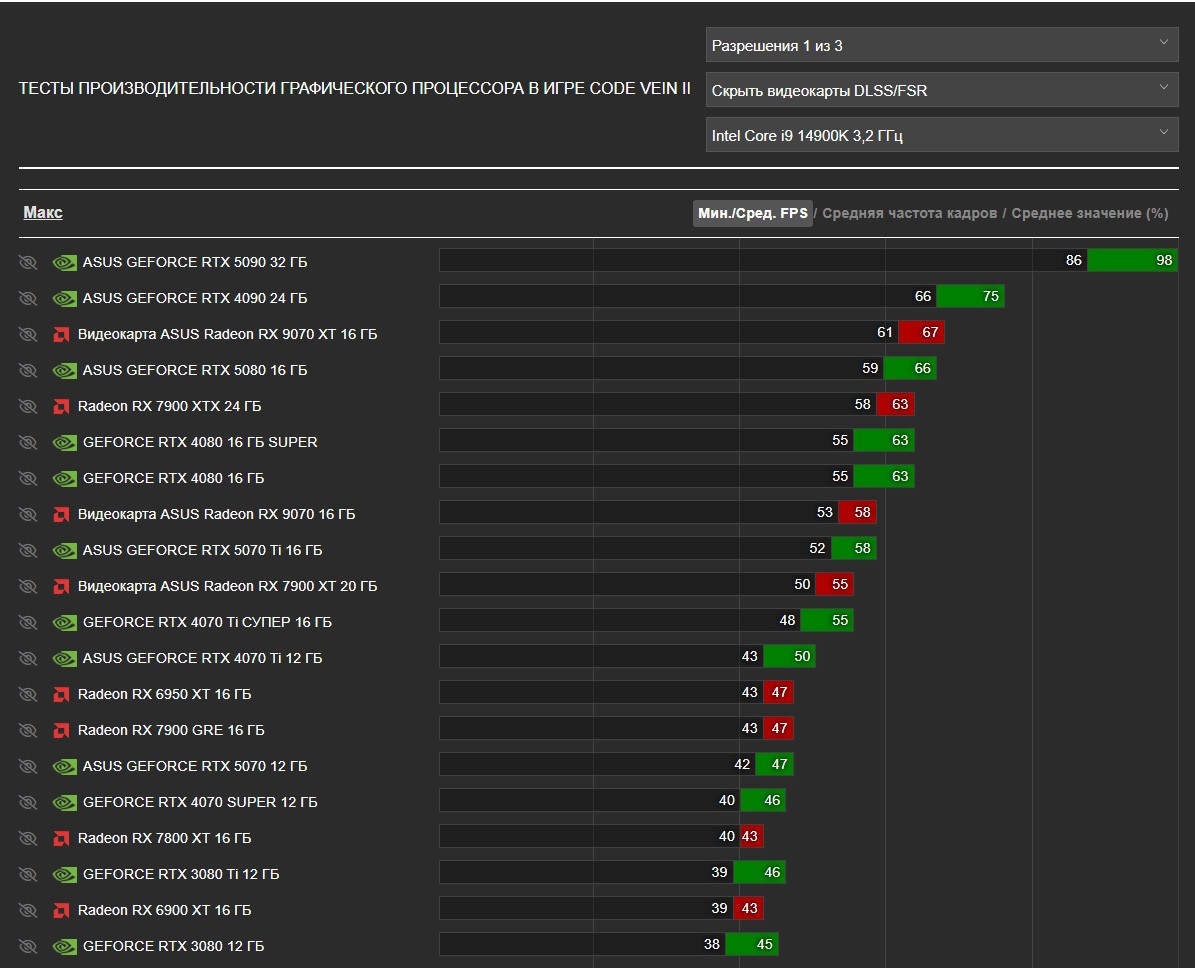Click NVIDIA logo beside RTX 3080 Ti 12 ГБ
Viewport: 1195px width, 968px height.
[x=65, y=874]
